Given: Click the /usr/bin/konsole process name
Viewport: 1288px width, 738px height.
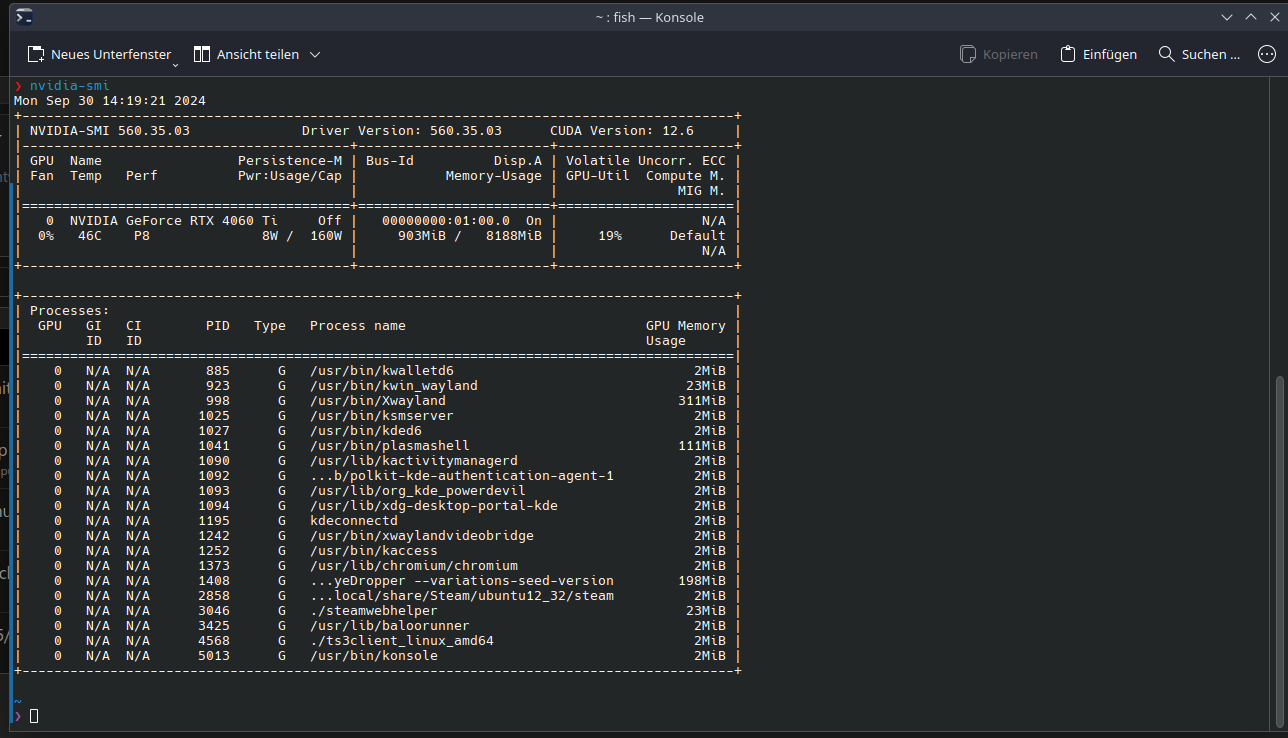Looking at the screenshot, I should 374,656.
